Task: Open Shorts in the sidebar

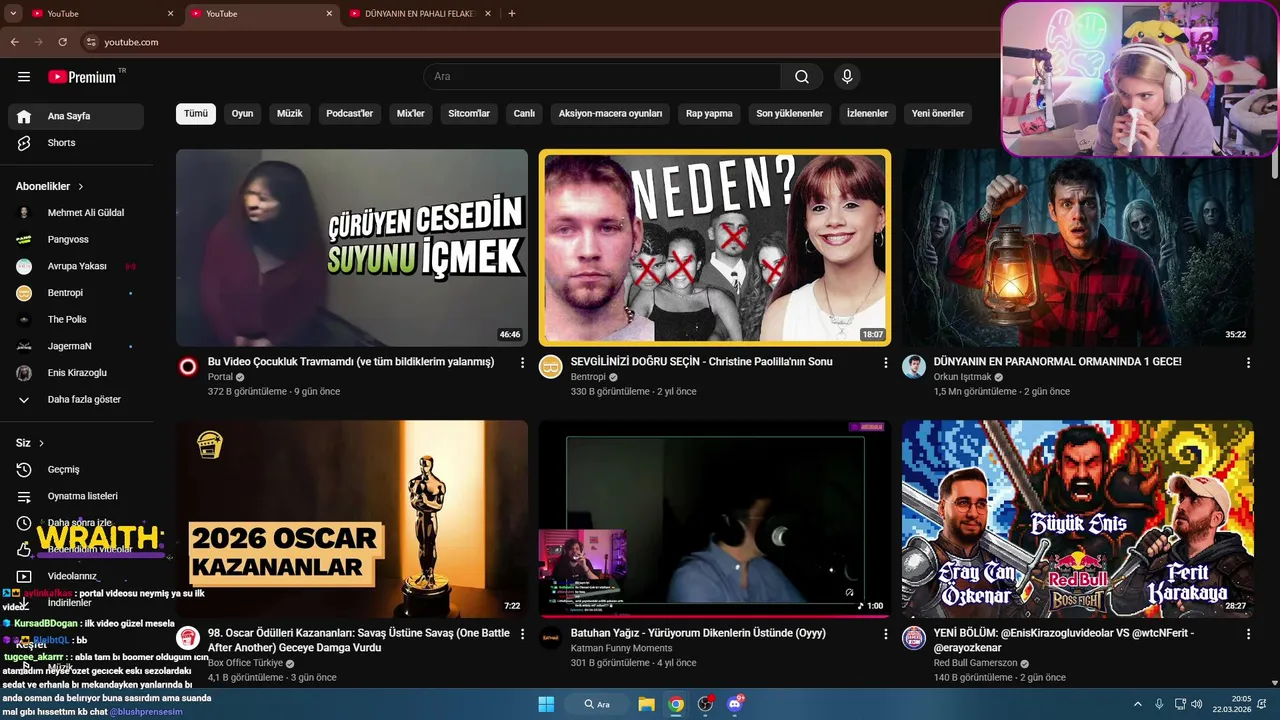Action: [x=76, y=143]
